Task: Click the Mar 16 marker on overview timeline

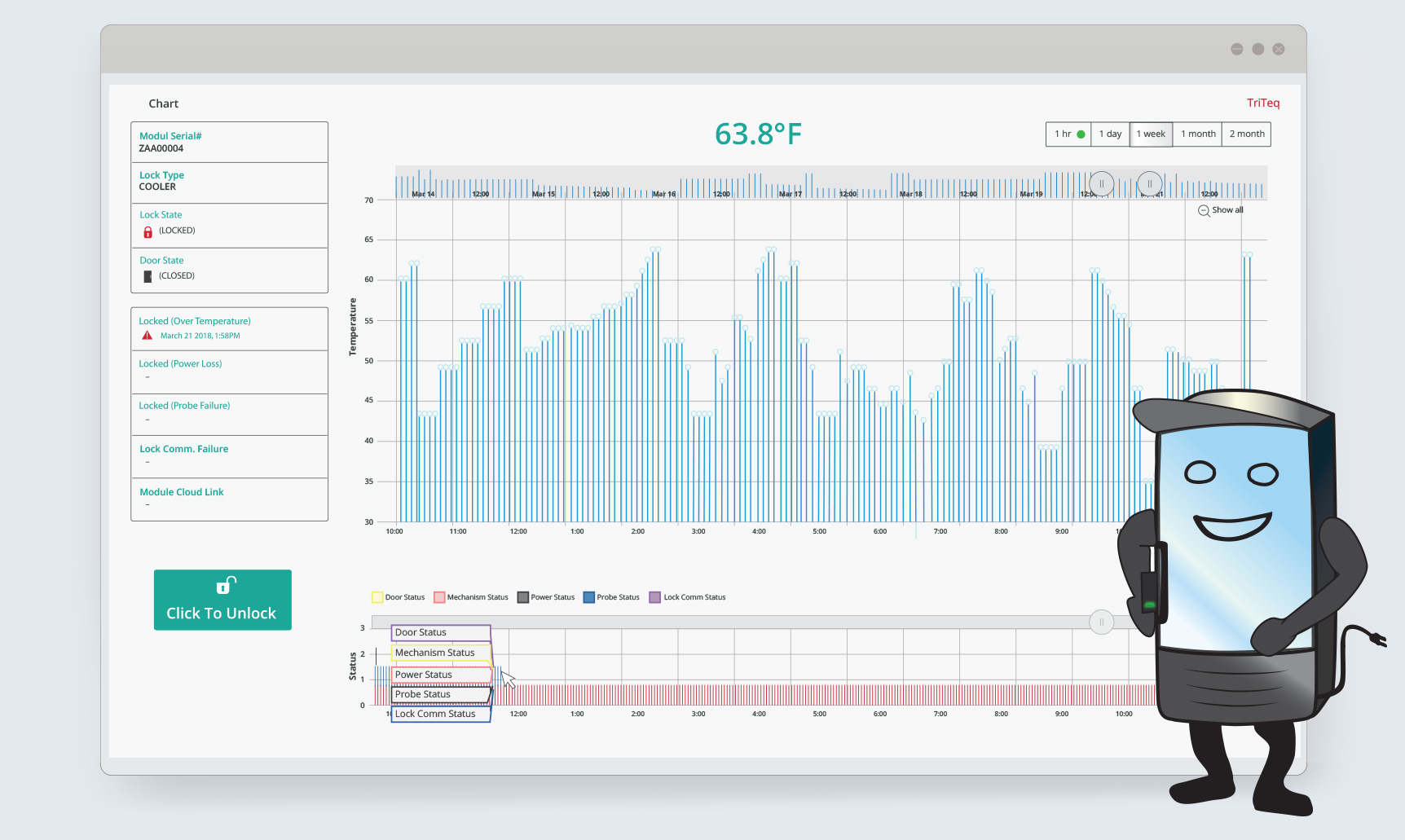Action: (x=663, y=194)
